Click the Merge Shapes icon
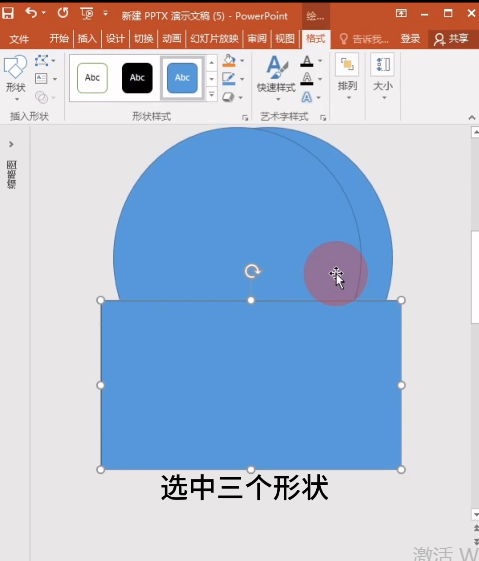479x561 pixels. point(41,97)
